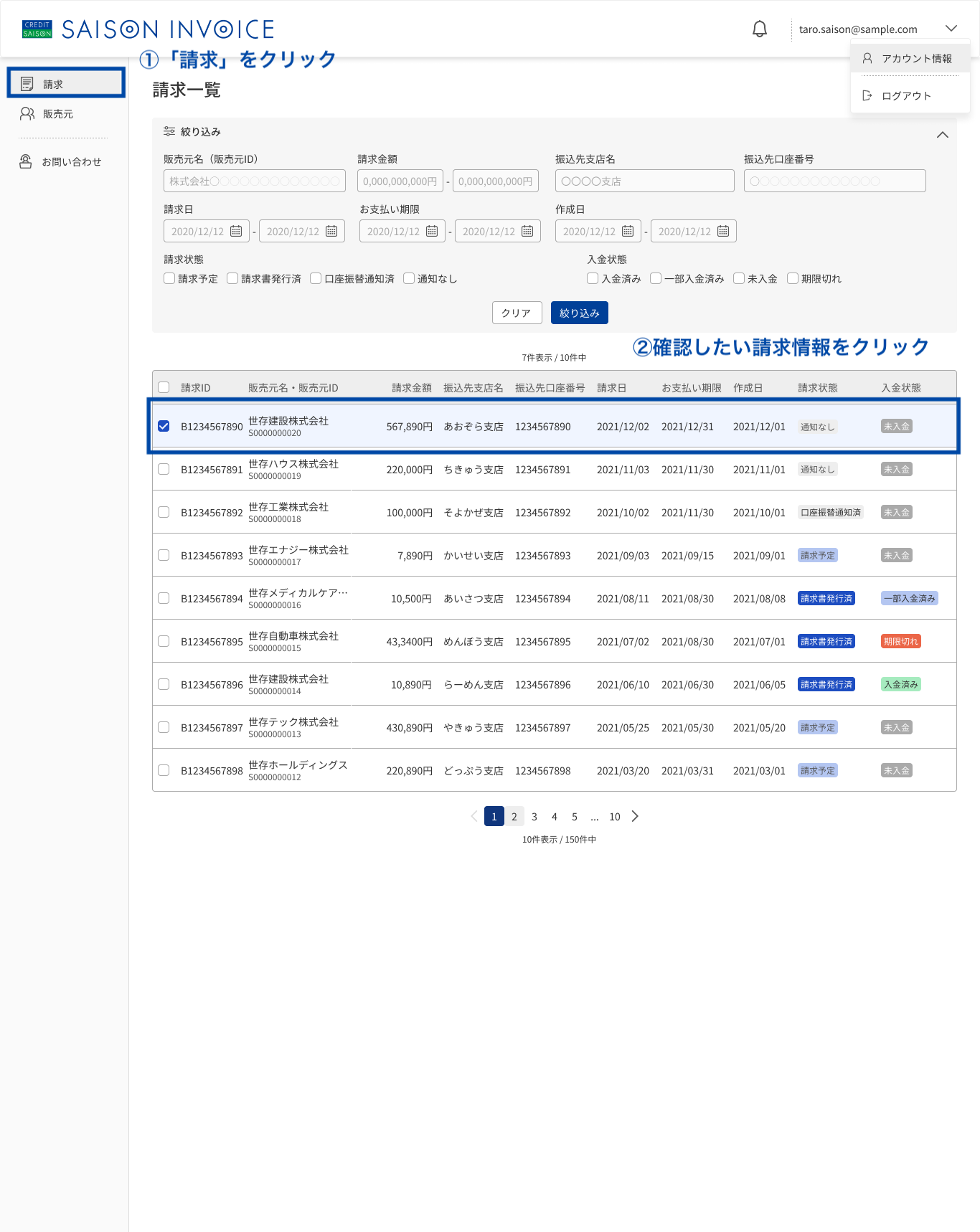
Task: Collapse the 絞り込み filter panel chevron
Action: pyautogui.click(x=943, y=135)
